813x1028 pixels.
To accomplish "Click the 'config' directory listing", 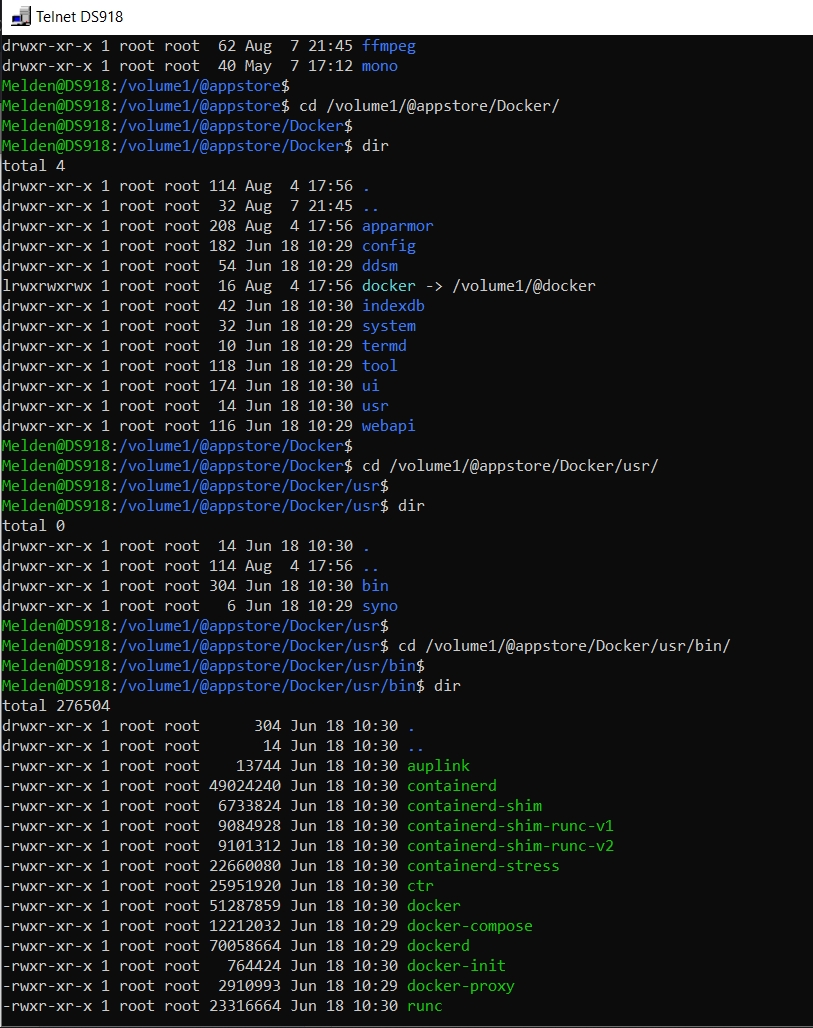I will pos(389,247).
